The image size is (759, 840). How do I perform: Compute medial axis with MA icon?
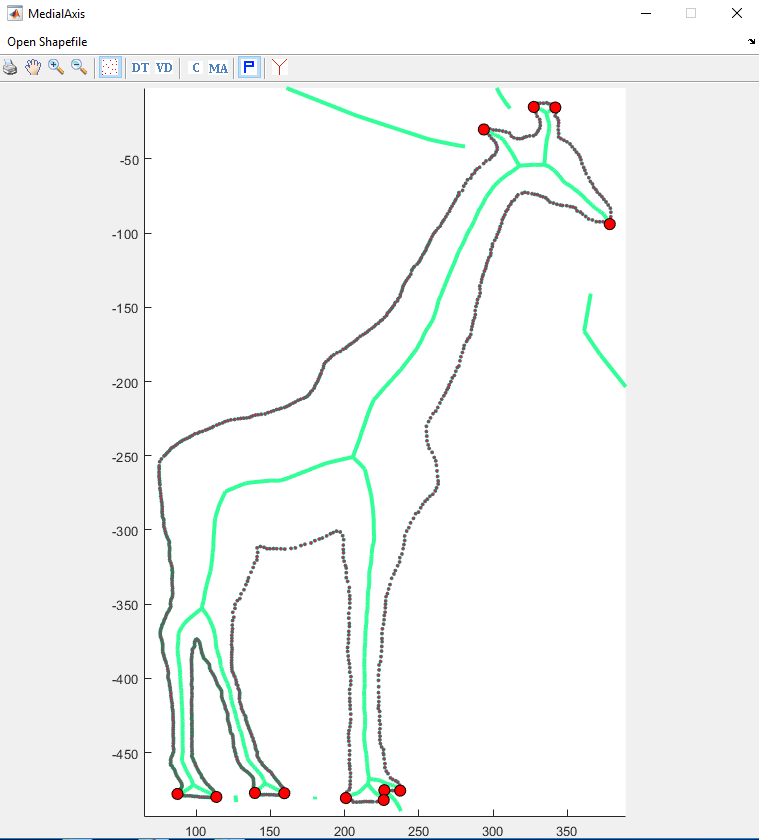point(218,68)
